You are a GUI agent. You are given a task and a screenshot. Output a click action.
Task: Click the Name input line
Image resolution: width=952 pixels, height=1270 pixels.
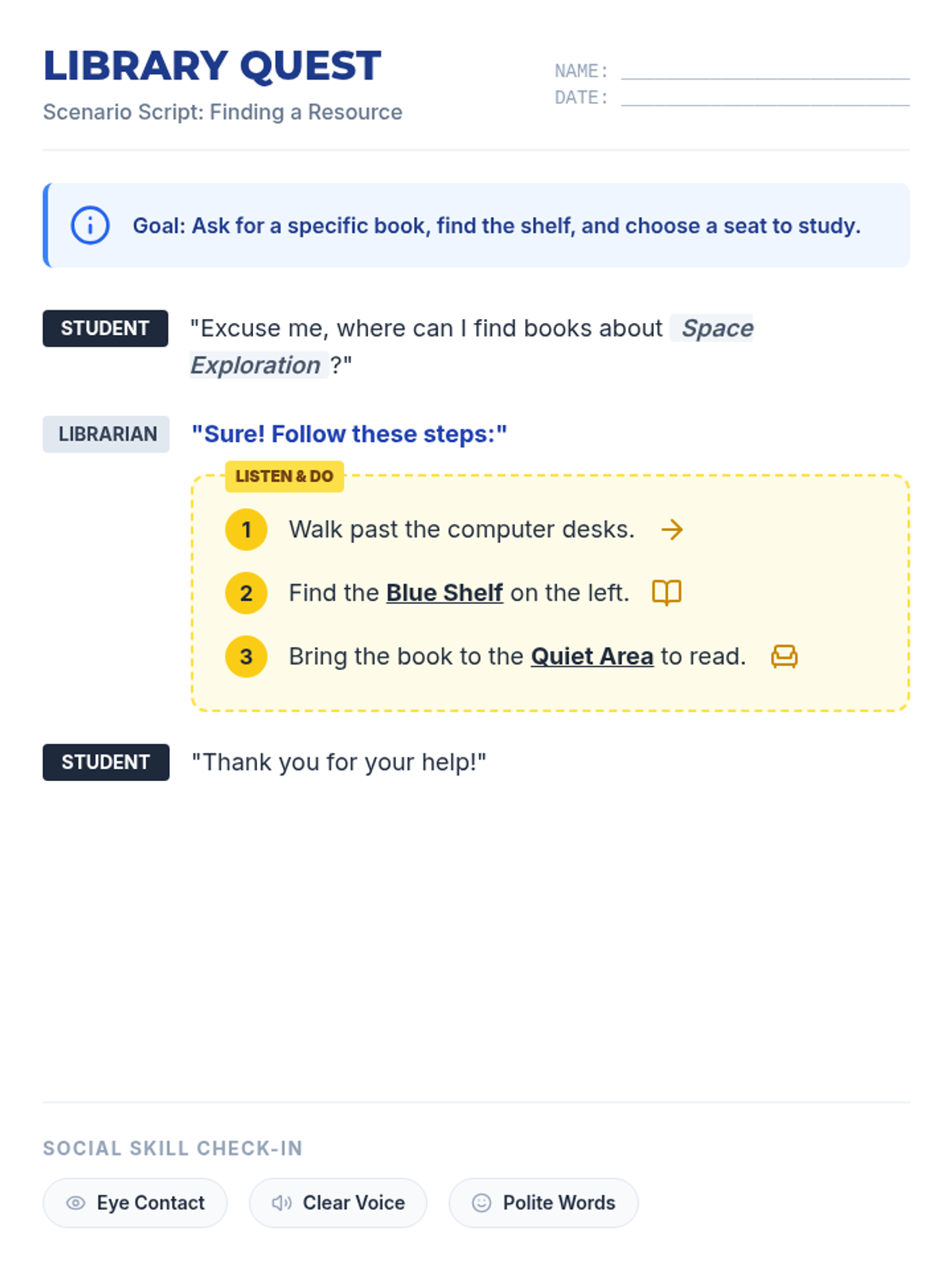click(x=765, y=71)
